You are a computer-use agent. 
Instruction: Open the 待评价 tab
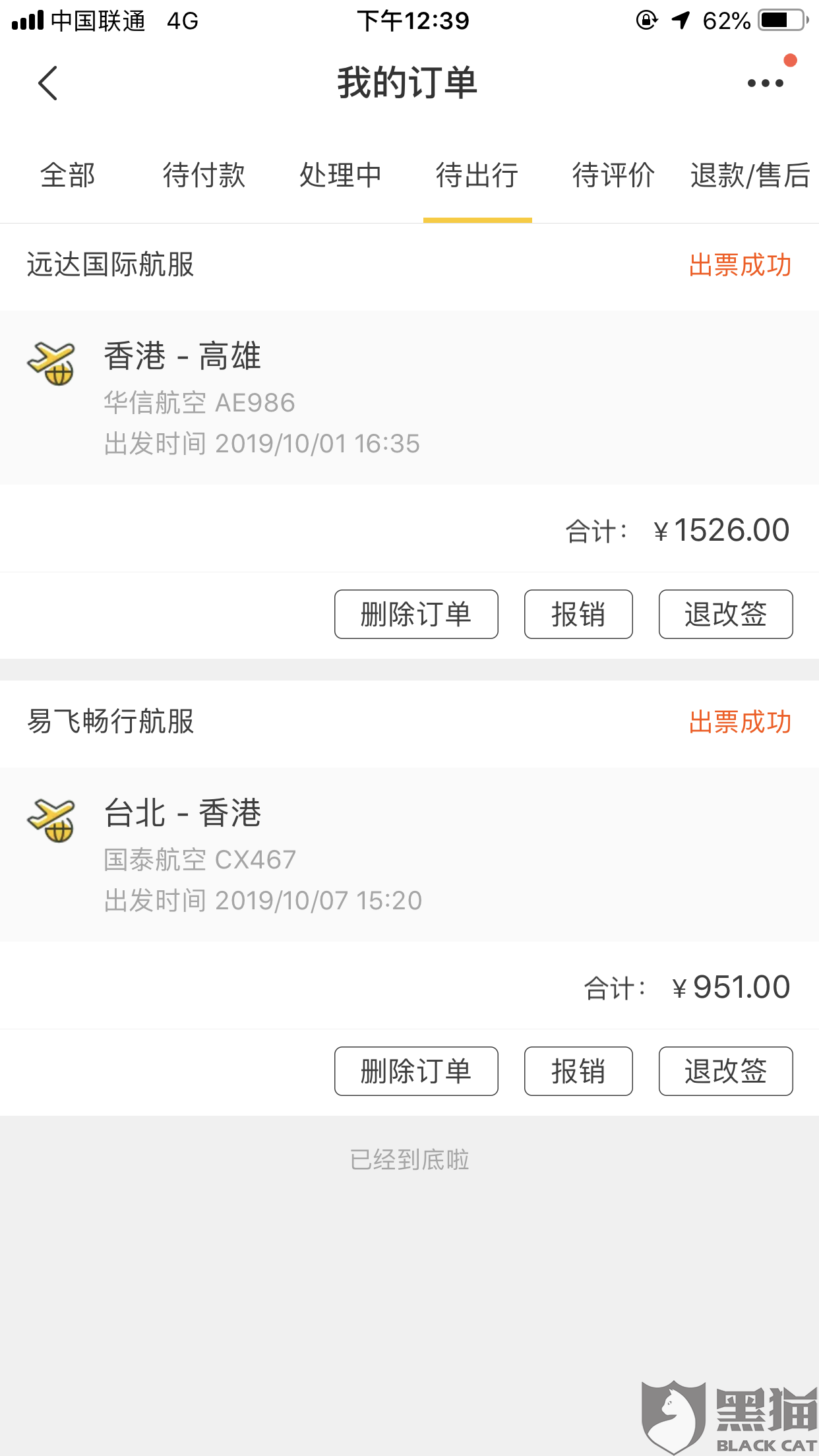pyautogui.click(x=614, y=175)
